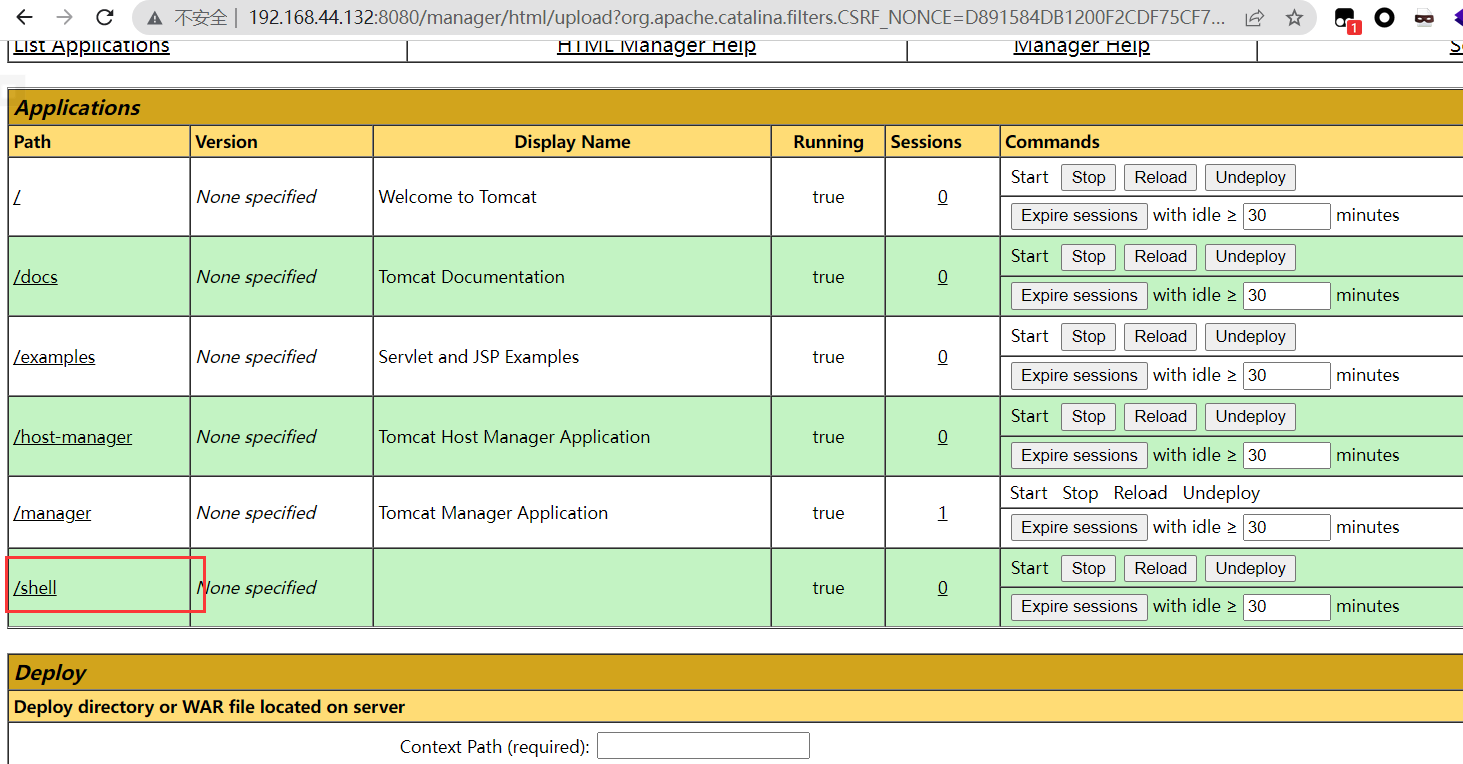Screen dimensions: 1463x764
Task: Reload the /shell application
Action: click(x=1160, y=568)
